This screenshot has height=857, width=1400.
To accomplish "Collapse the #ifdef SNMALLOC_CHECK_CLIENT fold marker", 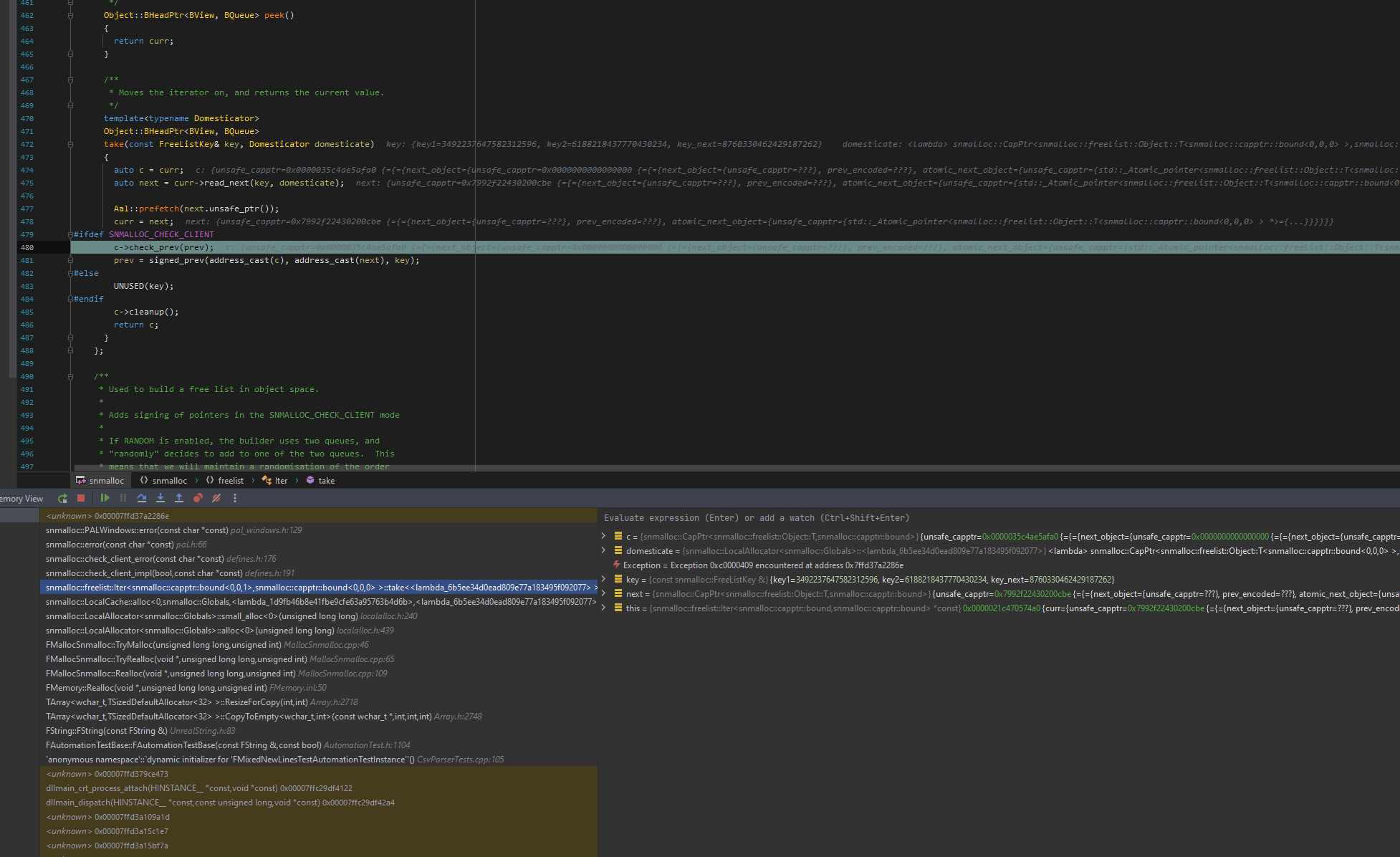I will 70,234.
